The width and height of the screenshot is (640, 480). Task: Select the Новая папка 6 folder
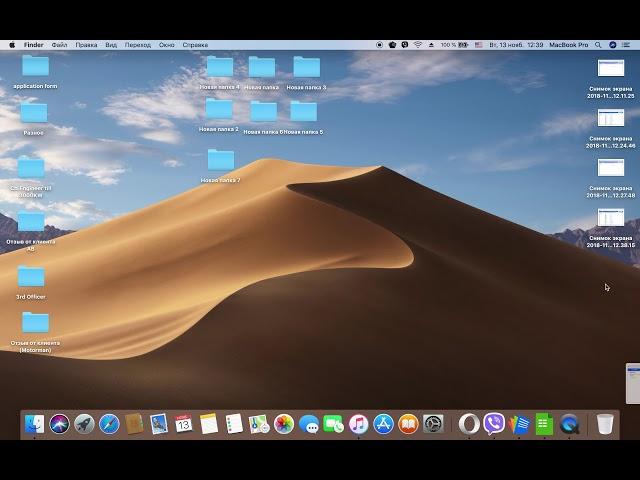263,111
